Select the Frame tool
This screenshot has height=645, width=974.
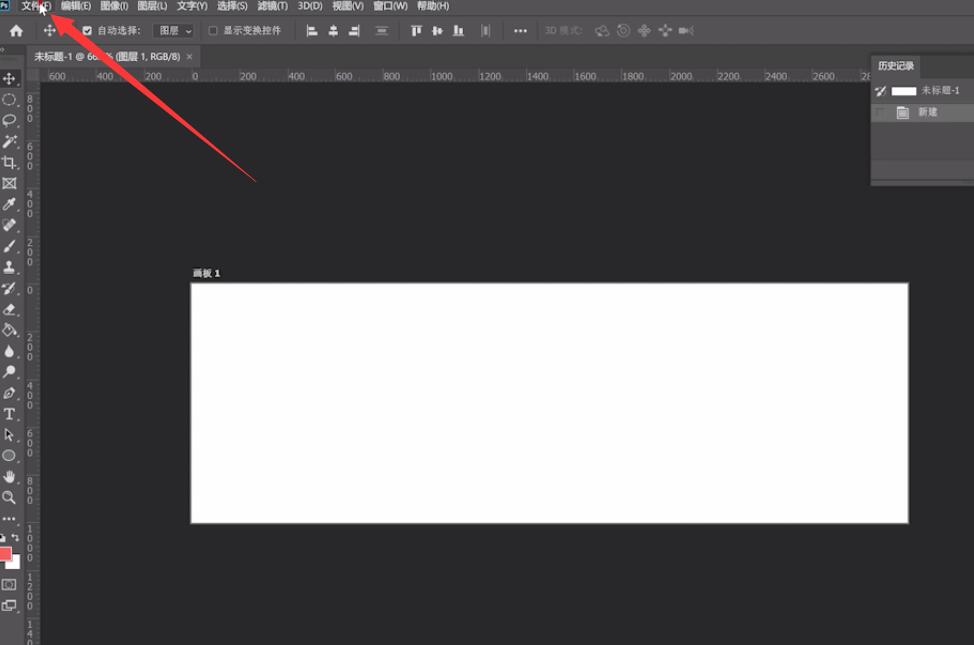9,183
